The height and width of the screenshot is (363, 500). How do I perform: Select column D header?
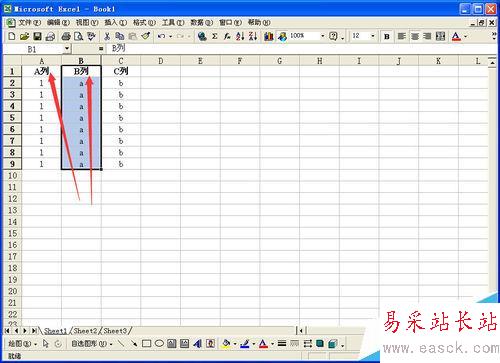coord(161,61)
